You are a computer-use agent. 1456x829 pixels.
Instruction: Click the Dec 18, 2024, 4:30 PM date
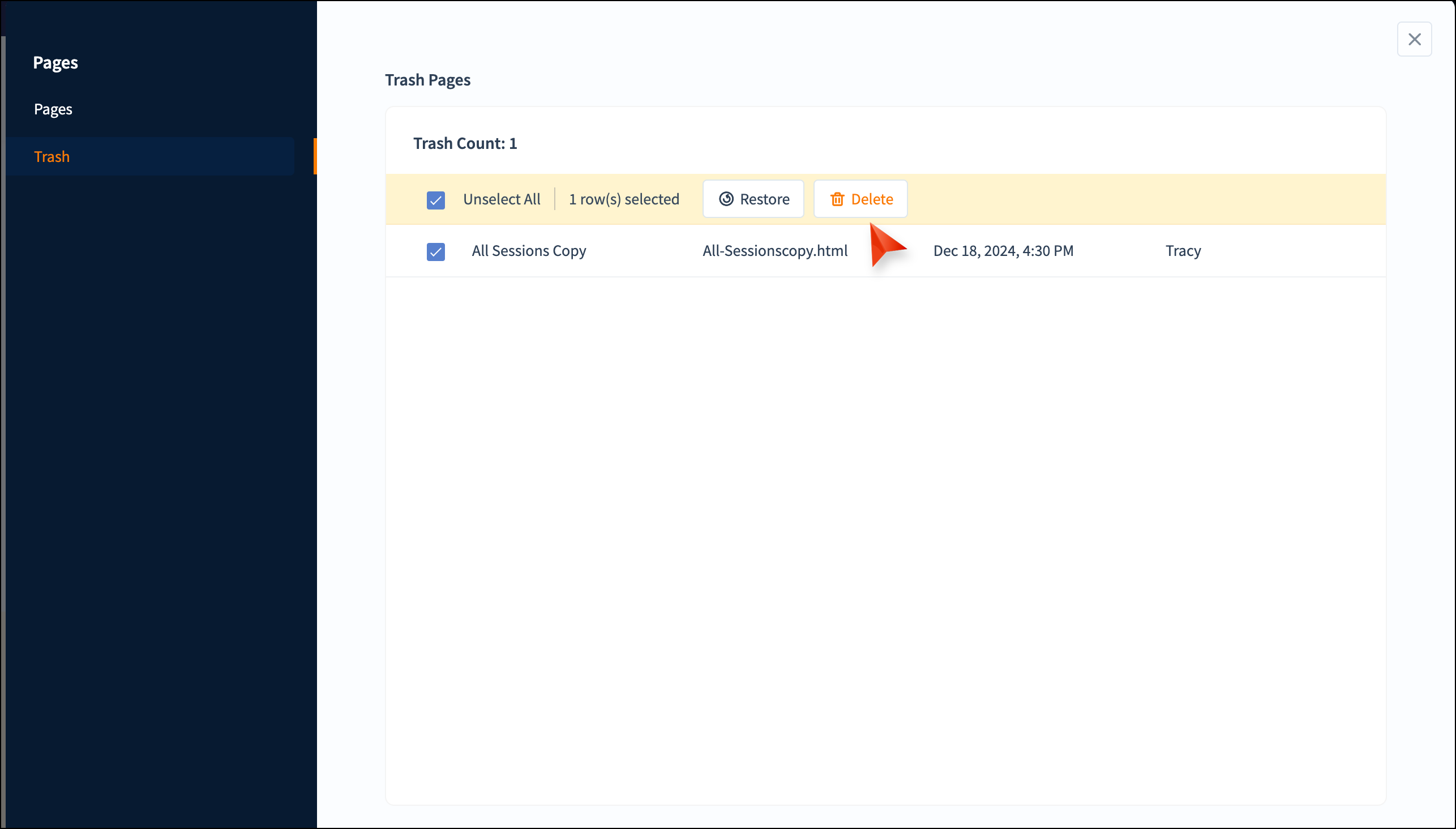pyautogui.click(x=1003, y=250)
